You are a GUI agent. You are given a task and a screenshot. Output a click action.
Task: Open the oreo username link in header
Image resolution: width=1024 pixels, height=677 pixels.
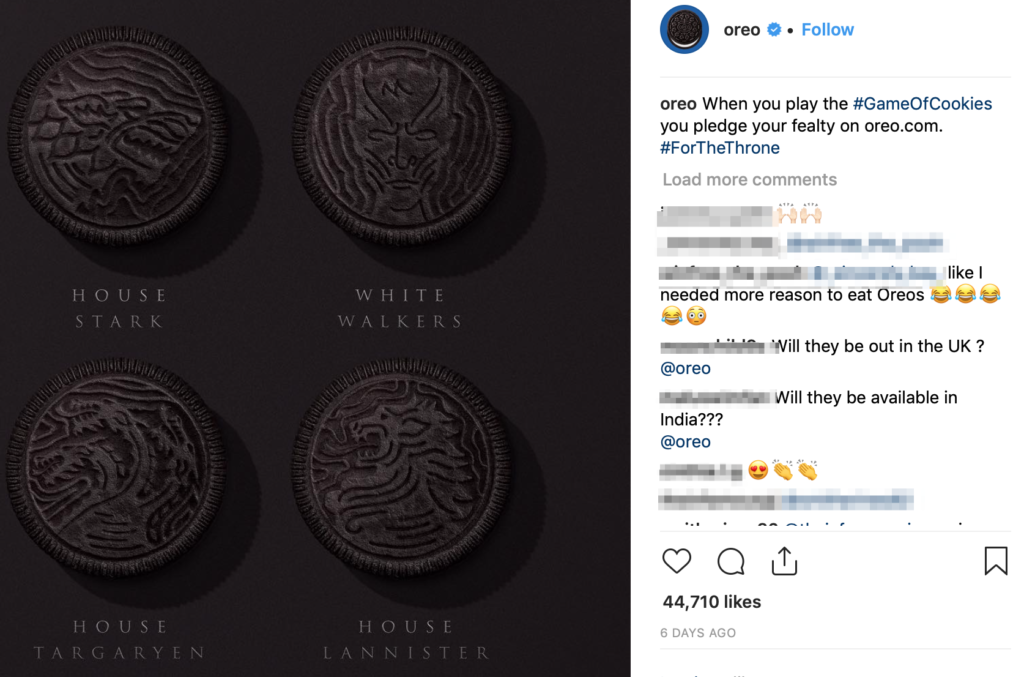742,30
